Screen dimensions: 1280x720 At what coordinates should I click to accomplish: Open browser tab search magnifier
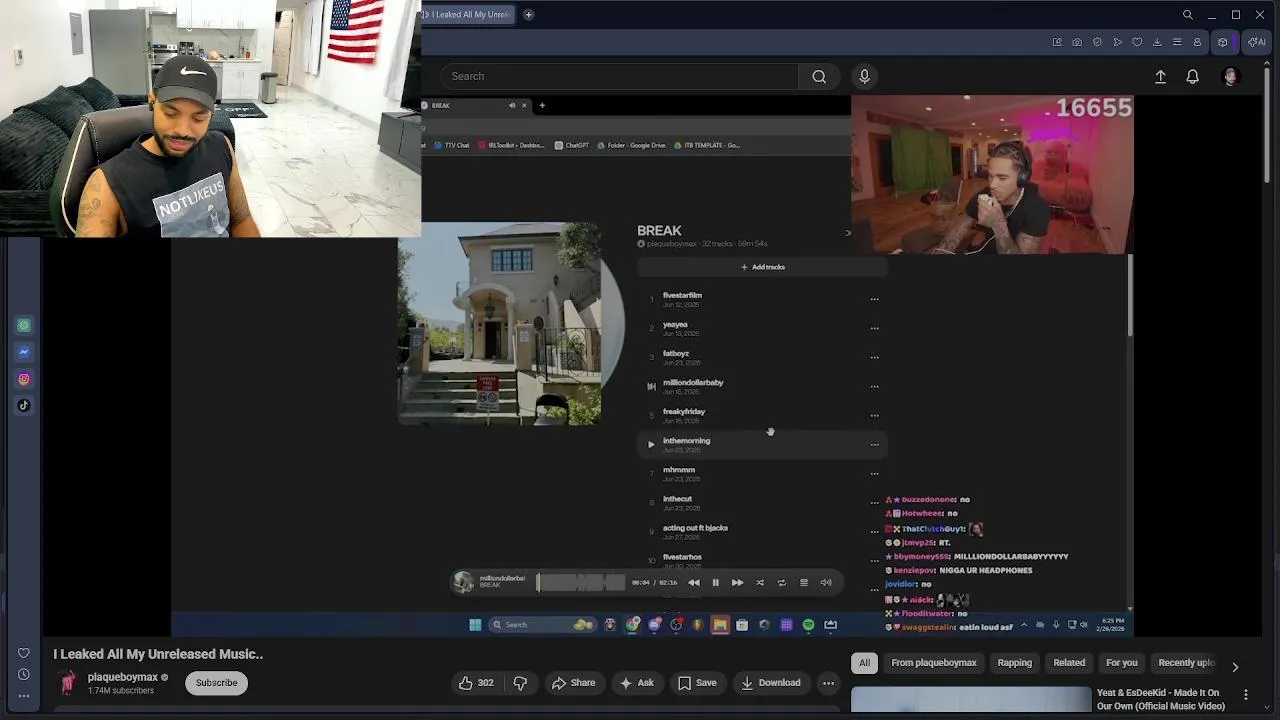(1187, 15)
